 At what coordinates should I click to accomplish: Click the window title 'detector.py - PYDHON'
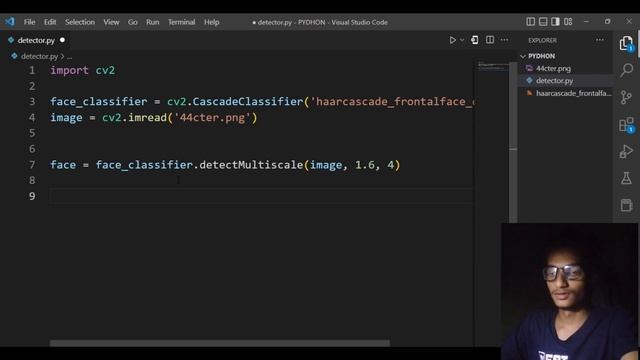291,22
